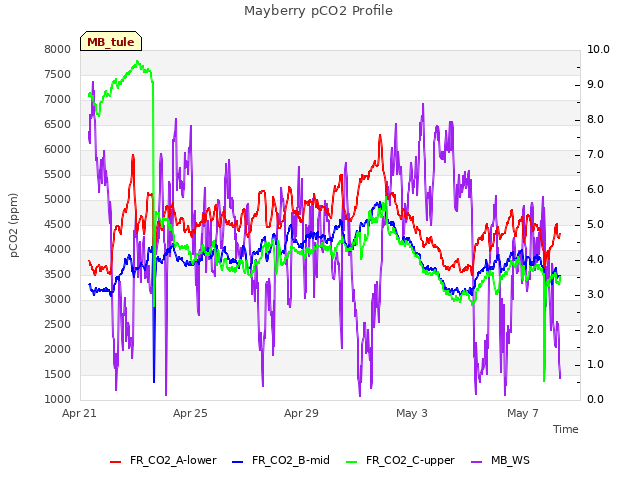Click the 10.0 right axis value
Screen dimensions: 640x480
point(598,49)
